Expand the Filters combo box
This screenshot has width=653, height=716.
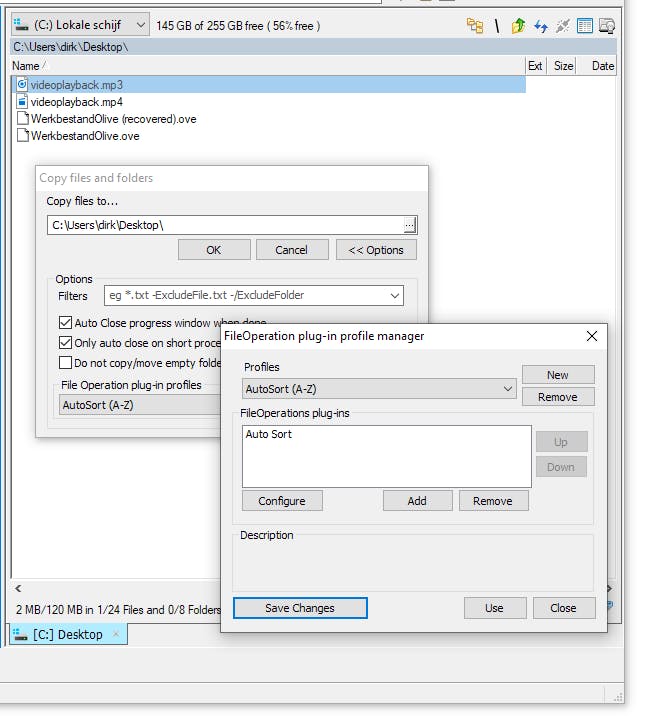pos(395,295)
